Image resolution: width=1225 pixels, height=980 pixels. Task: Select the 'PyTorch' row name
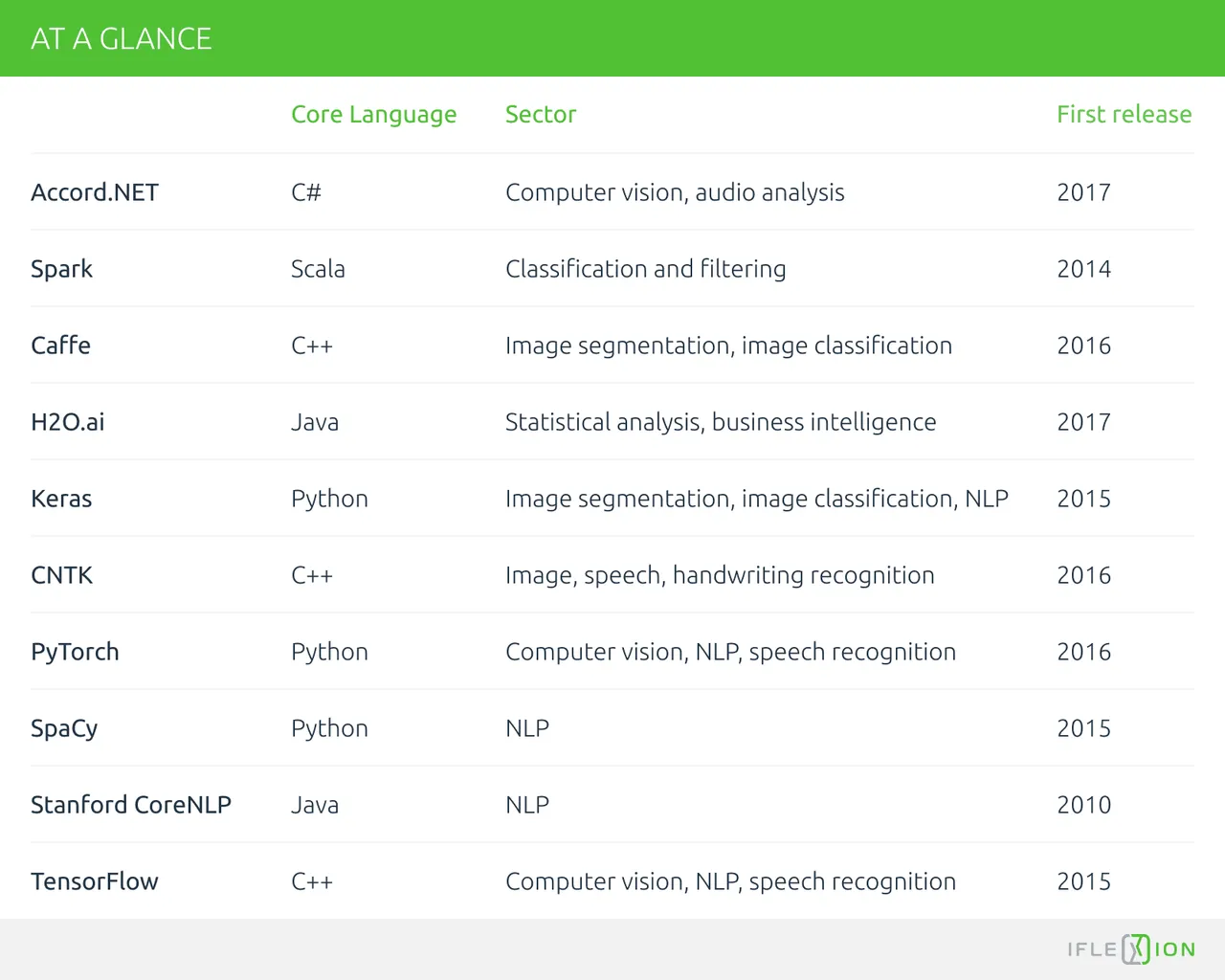click(76, 653)
